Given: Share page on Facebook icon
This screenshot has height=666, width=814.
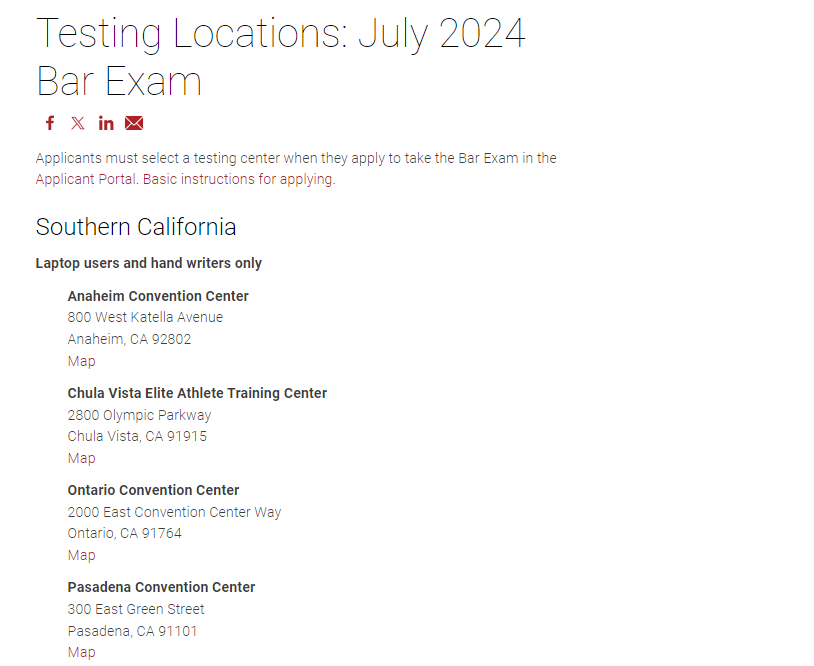Looking at the screenshot, I should coord(50,123).
